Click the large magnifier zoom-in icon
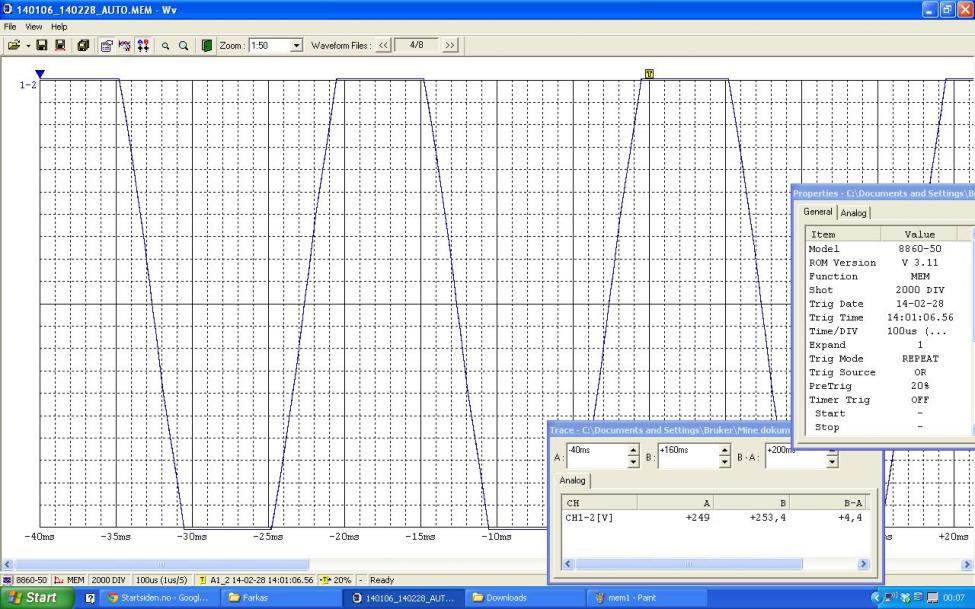This screenshot has height=609, width=975. pyautogui.click(x=184, y=46)
